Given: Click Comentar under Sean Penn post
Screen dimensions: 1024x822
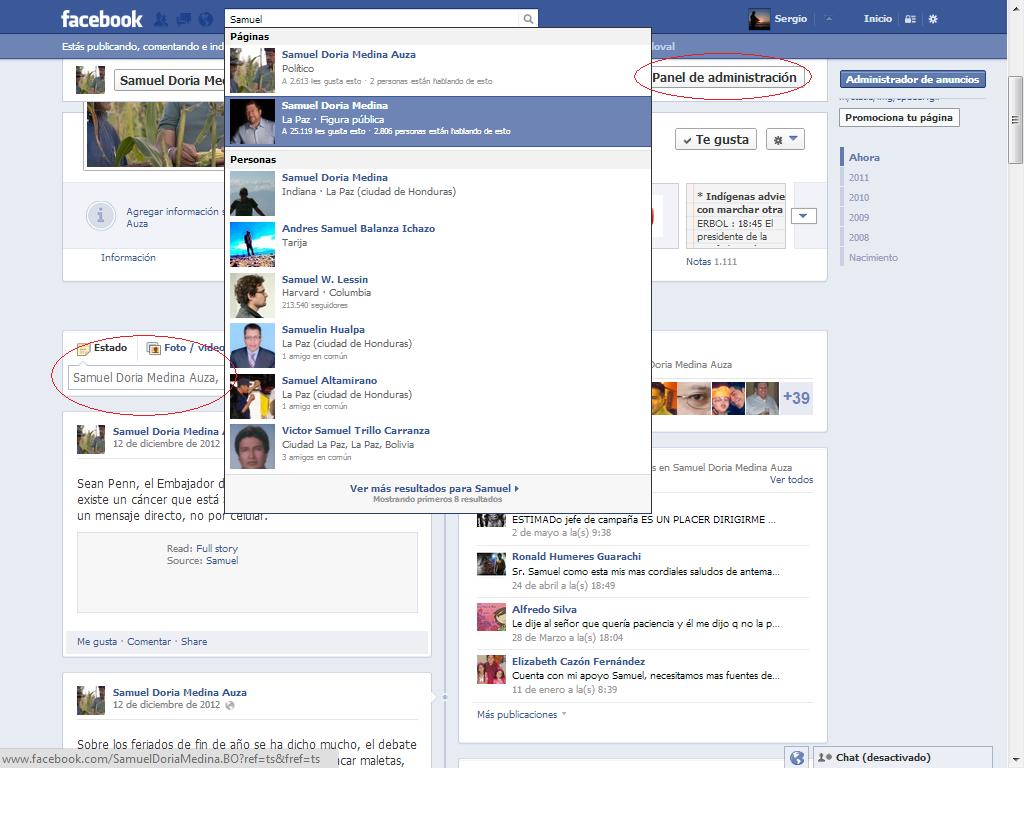Looking at the screenshot, I should click(149, 642).
